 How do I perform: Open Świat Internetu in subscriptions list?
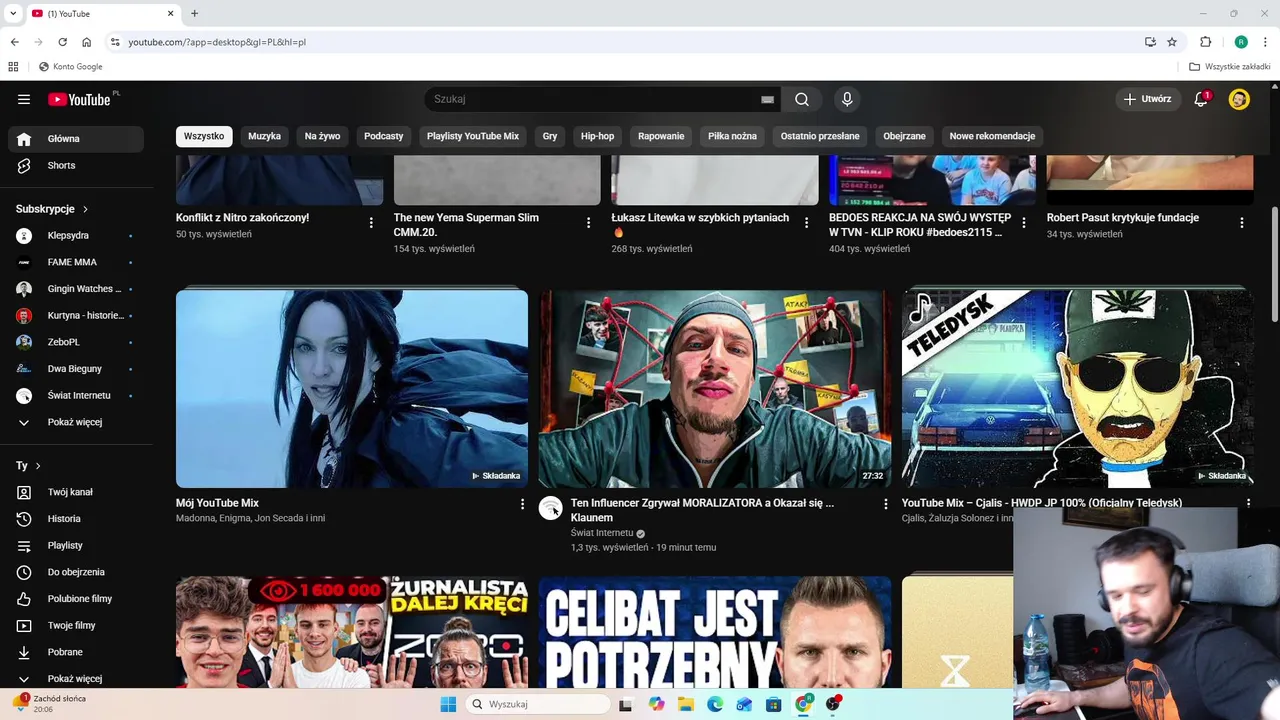point(76,395)
